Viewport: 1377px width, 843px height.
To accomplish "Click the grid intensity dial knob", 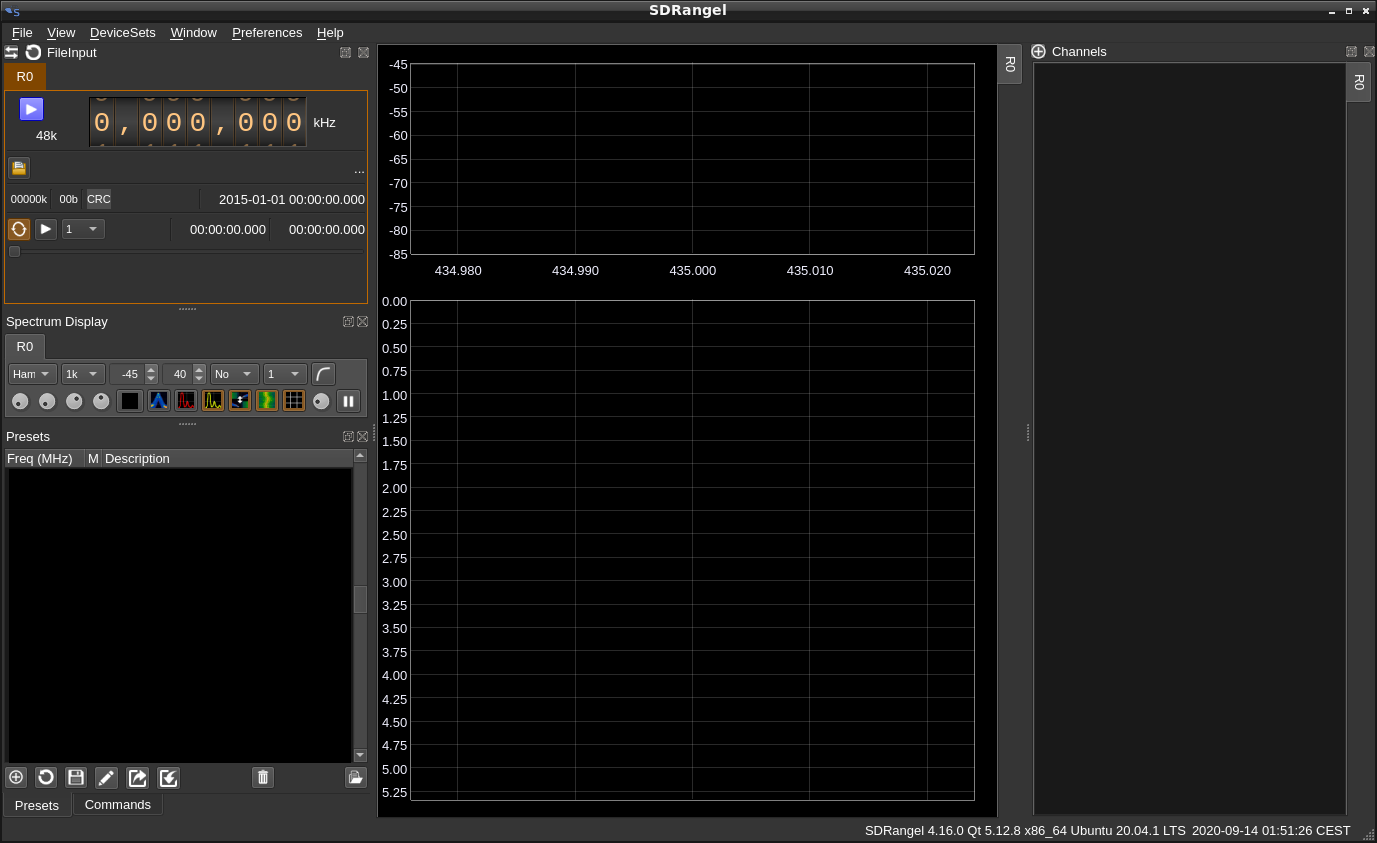I will point(321,401).
